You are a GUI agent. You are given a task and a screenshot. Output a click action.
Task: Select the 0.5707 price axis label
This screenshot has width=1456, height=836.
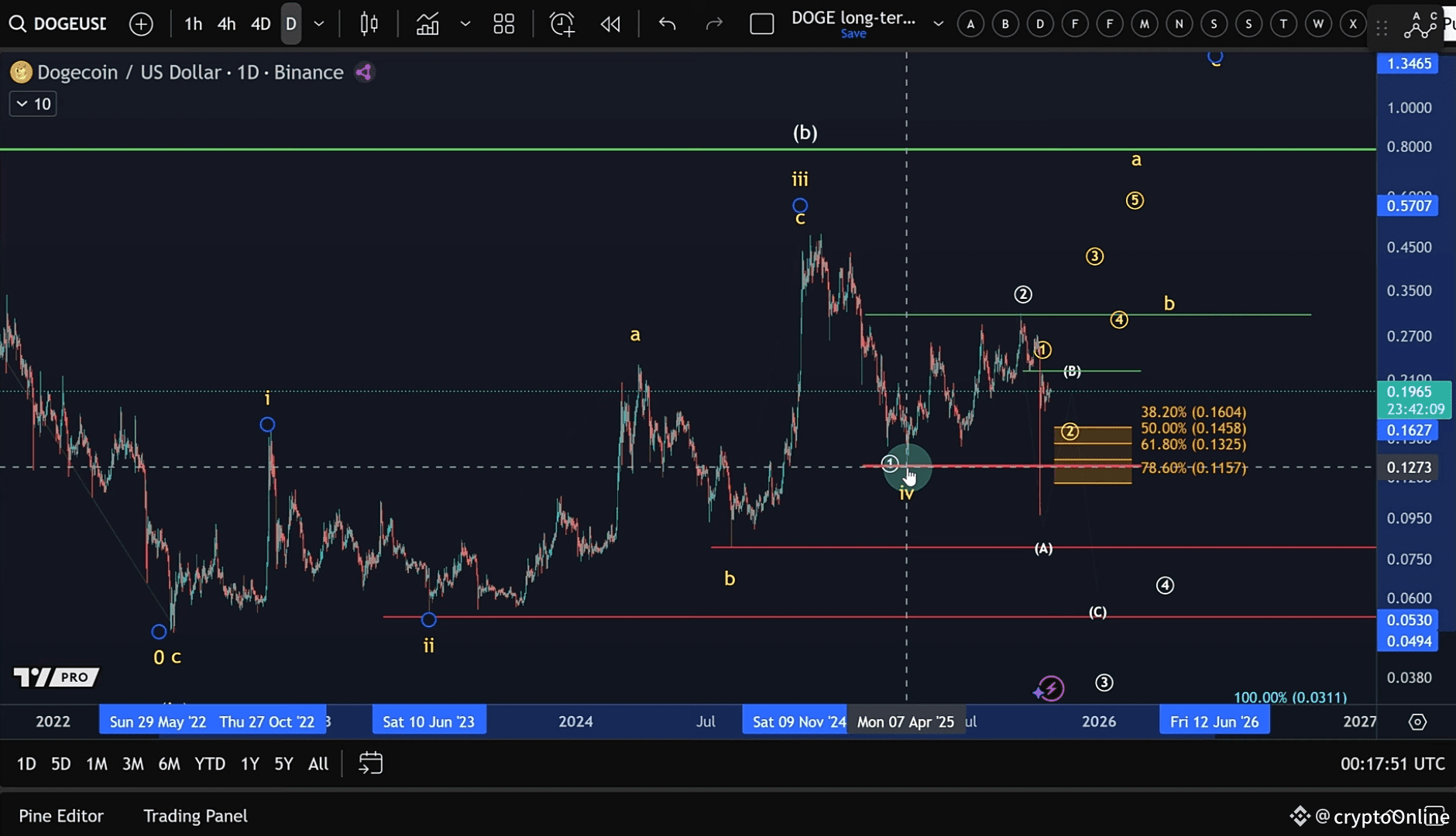[x=1408, y=206]
